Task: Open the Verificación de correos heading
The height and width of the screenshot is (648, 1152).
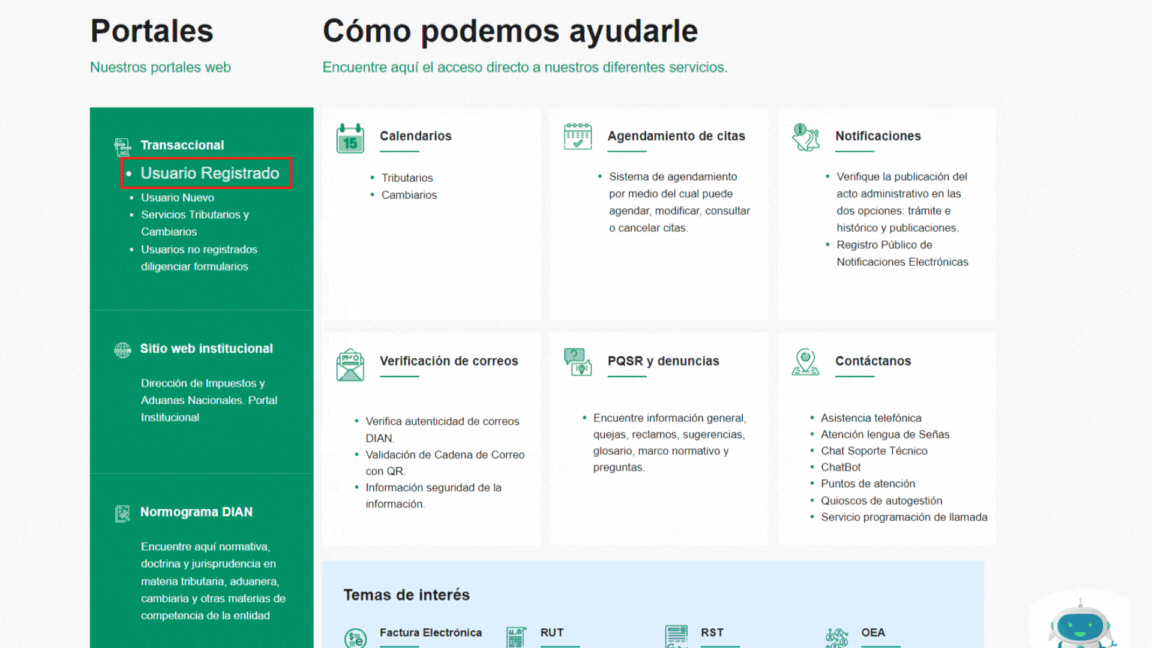Action: (449, 361)
